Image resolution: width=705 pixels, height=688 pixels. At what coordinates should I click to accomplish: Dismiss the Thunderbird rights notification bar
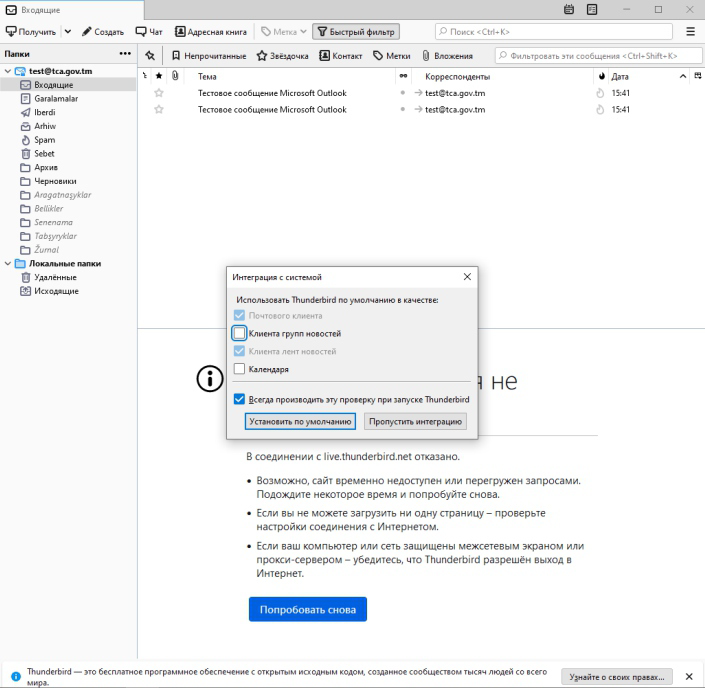(689, 676)
